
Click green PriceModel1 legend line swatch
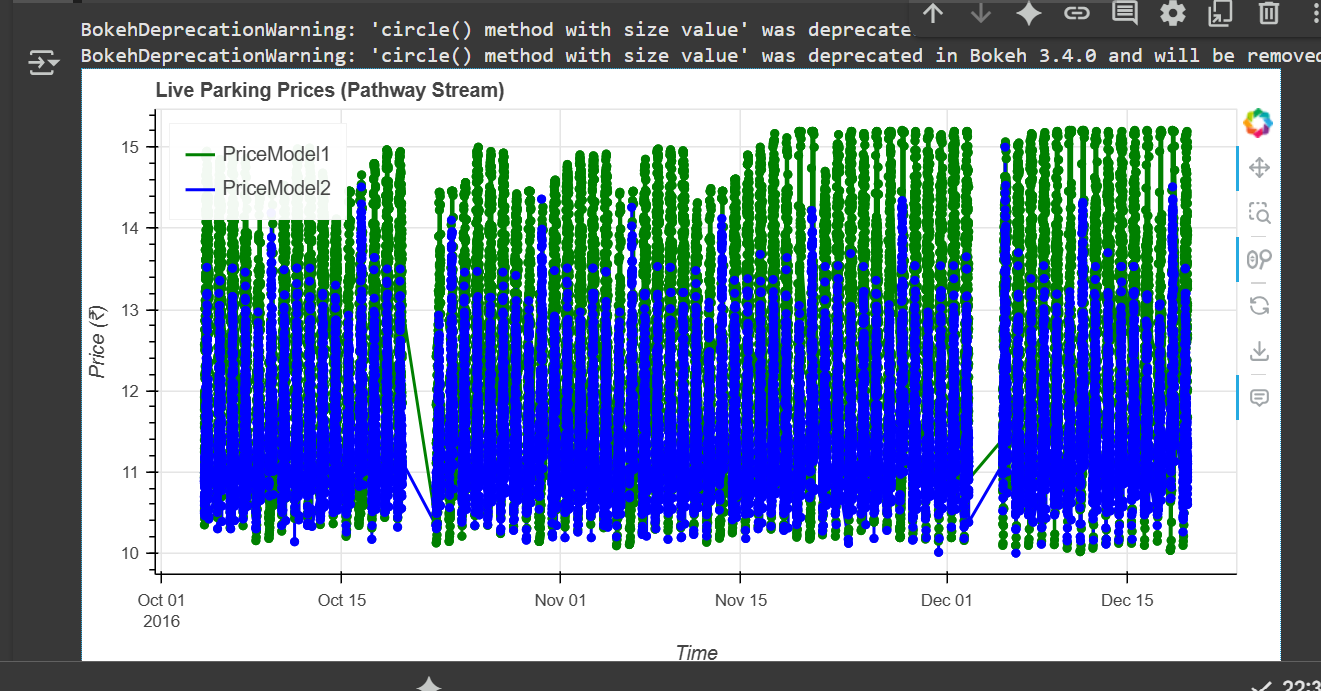coord(200,154)
